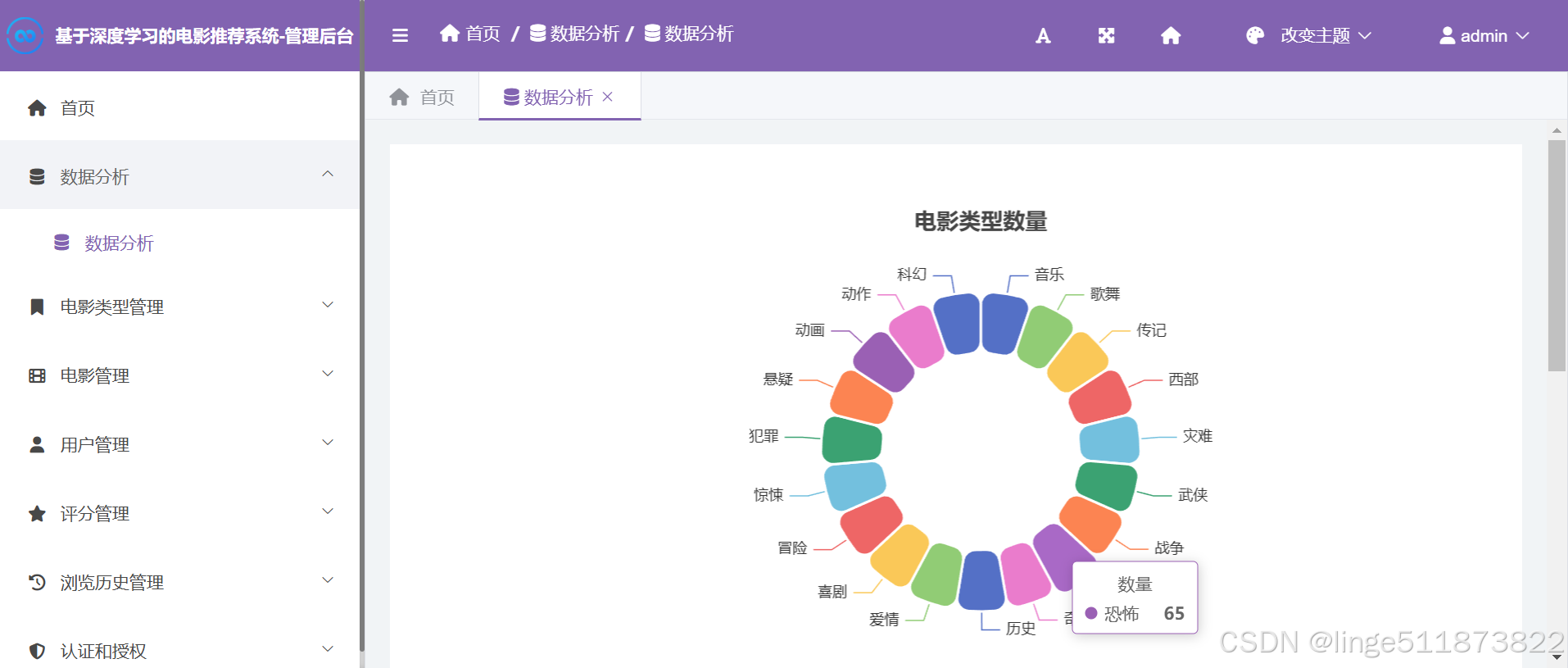Screen dimensions: 1568x668
Task: Click the scrollbar down arrow
Action: tap(1557, 657)
